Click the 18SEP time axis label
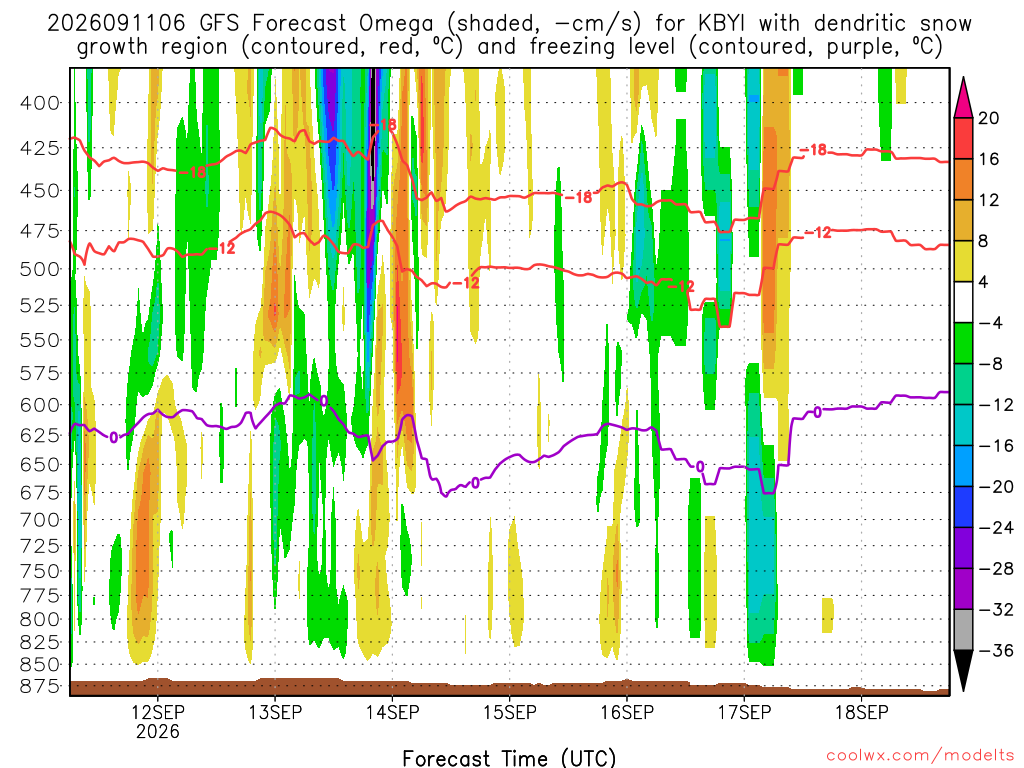Viewport: 1024px width, 768px height. tap(862, 712)
